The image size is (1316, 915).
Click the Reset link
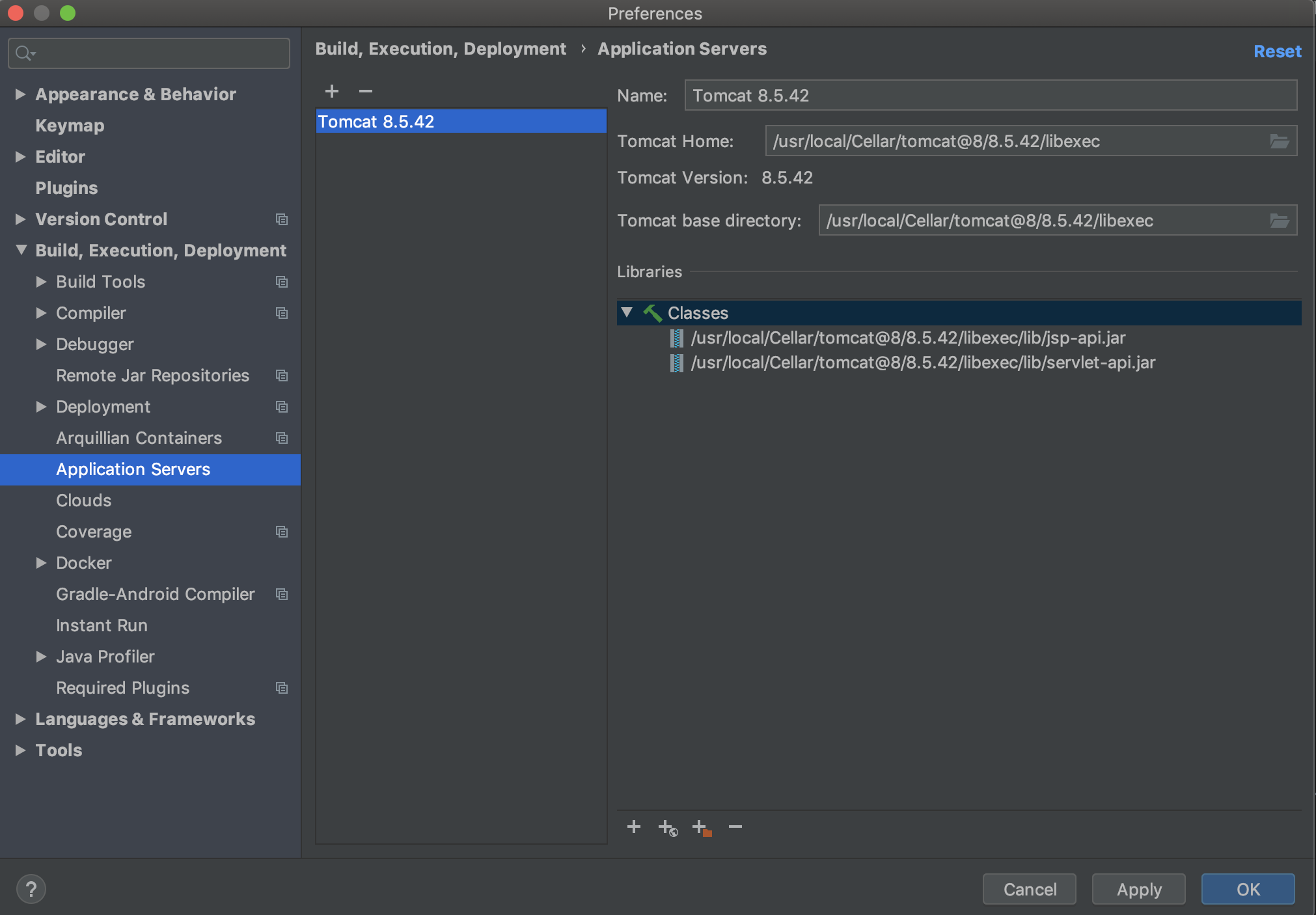point(1278,51)
